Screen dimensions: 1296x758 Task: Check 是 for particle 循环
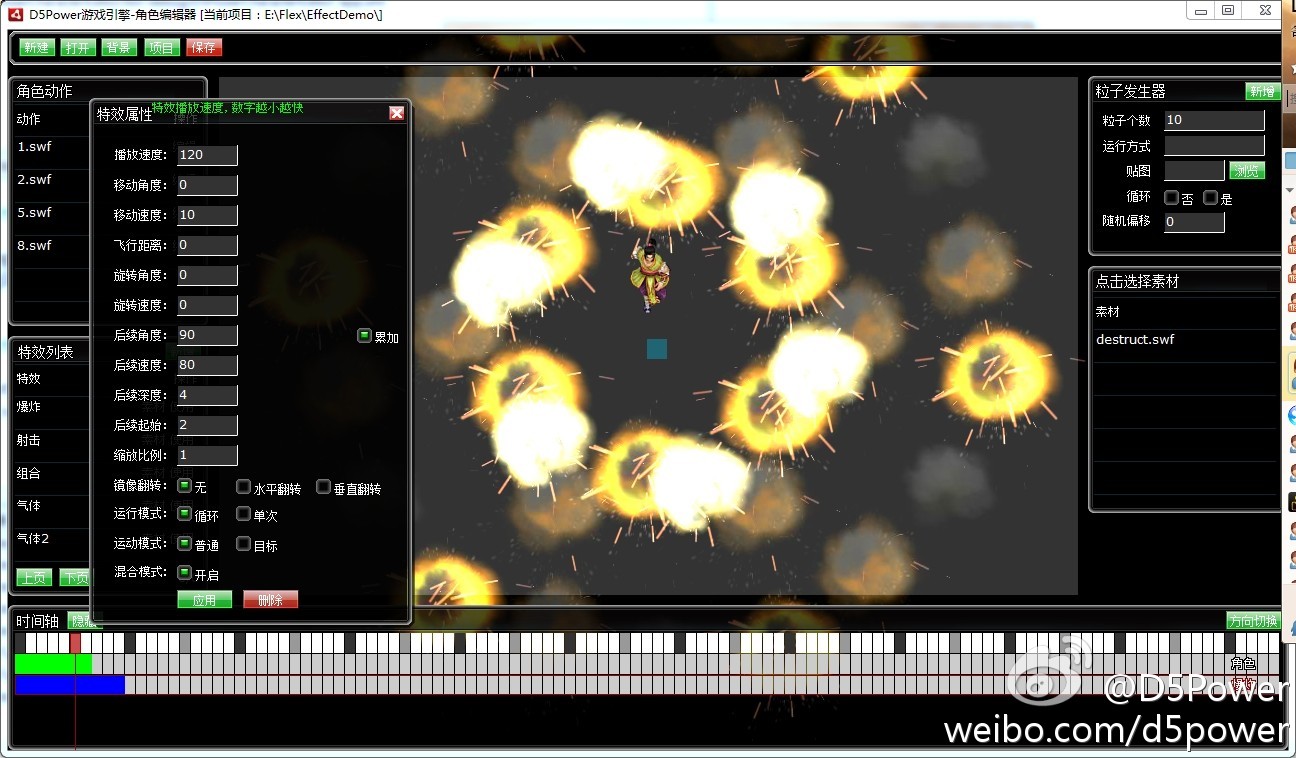point(1210,197)
